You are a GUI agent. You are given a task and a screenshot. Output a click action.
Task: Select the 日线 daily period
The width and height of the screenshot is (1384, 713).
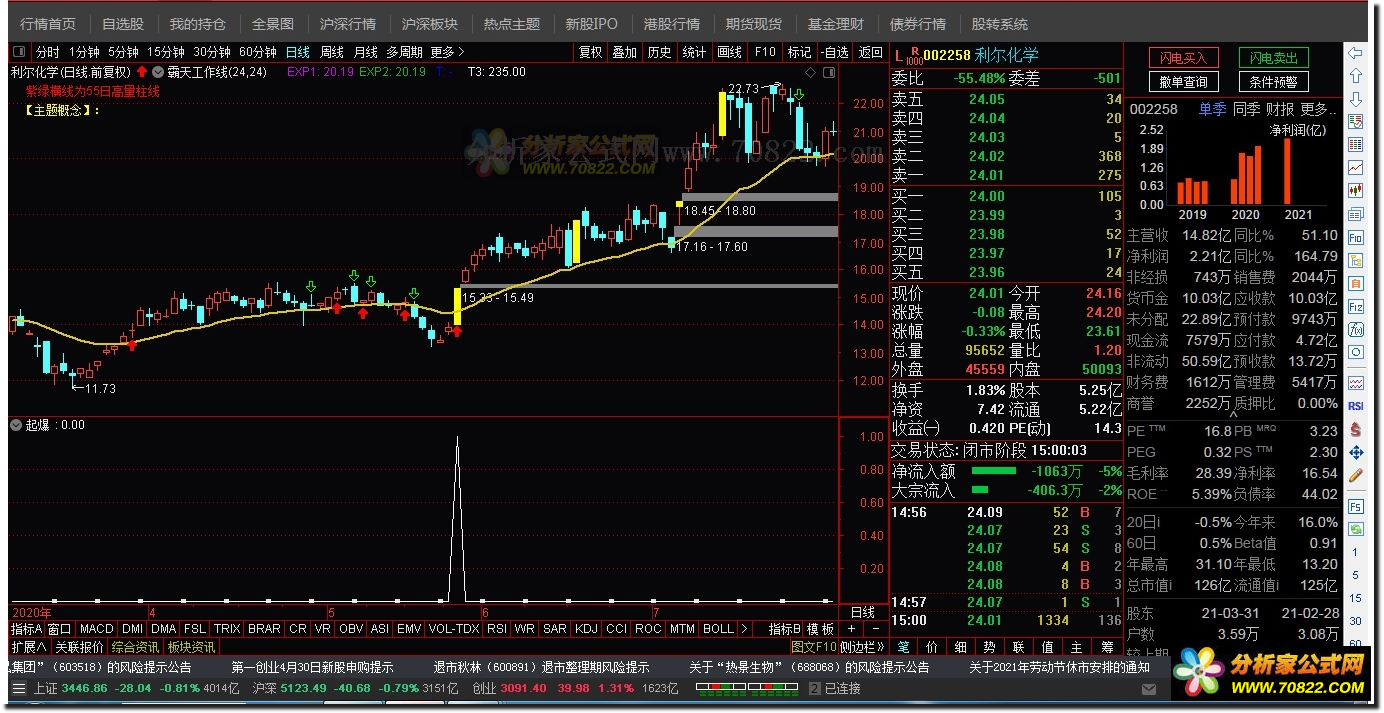(298, 52)
